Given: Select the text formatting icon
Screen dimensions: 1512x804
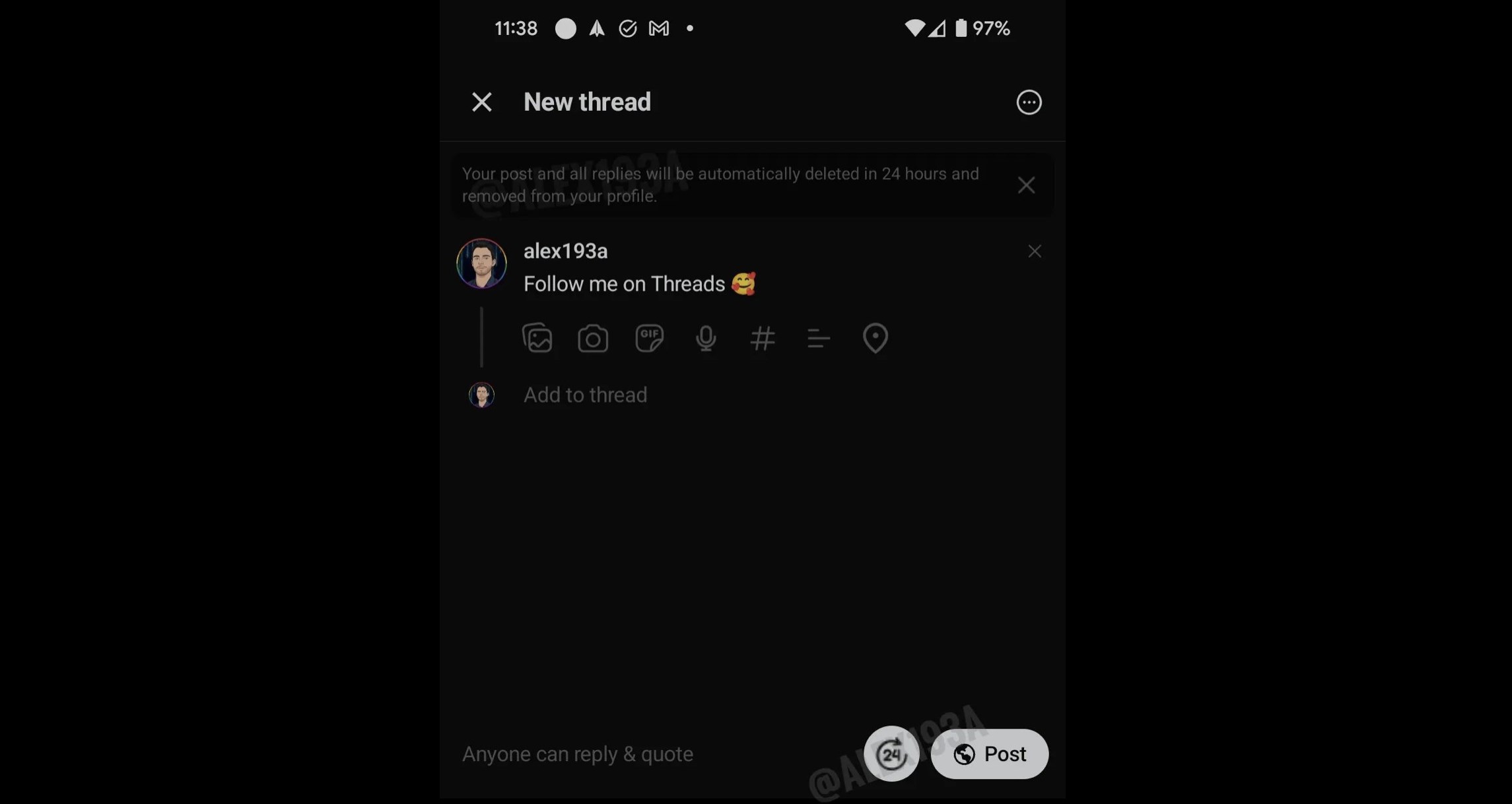Looking at the screenshot, I should point(817,337).
